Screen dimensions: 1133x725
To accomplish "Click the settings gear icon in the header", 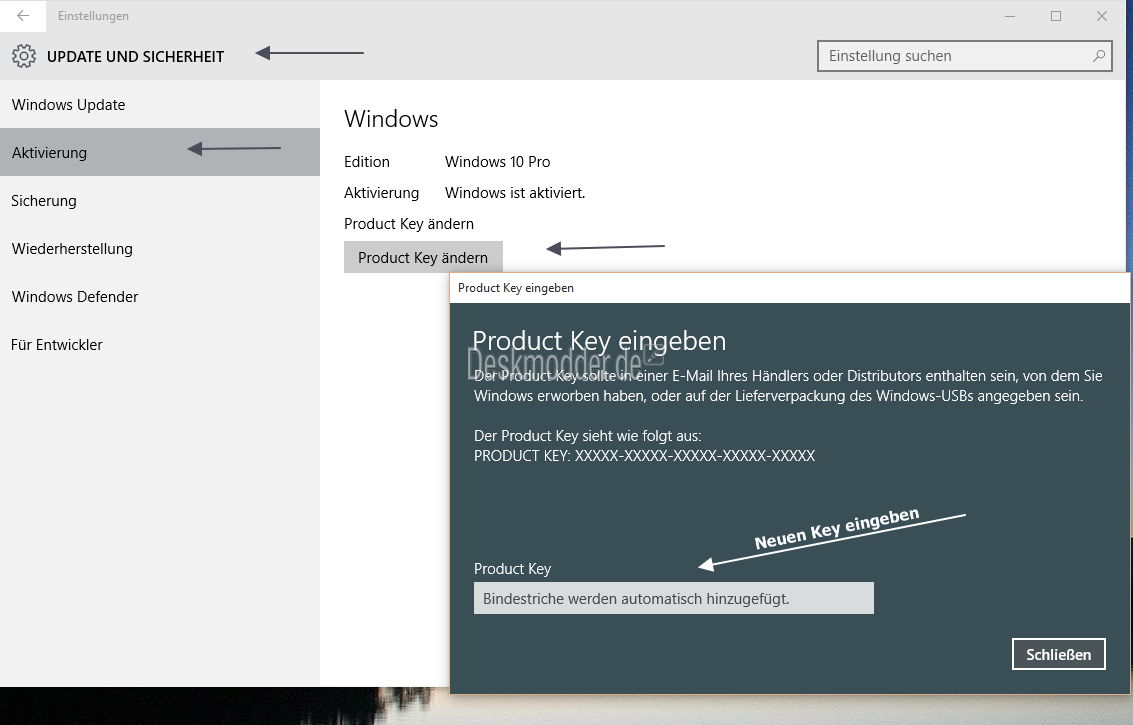I will tap(24, 56).
